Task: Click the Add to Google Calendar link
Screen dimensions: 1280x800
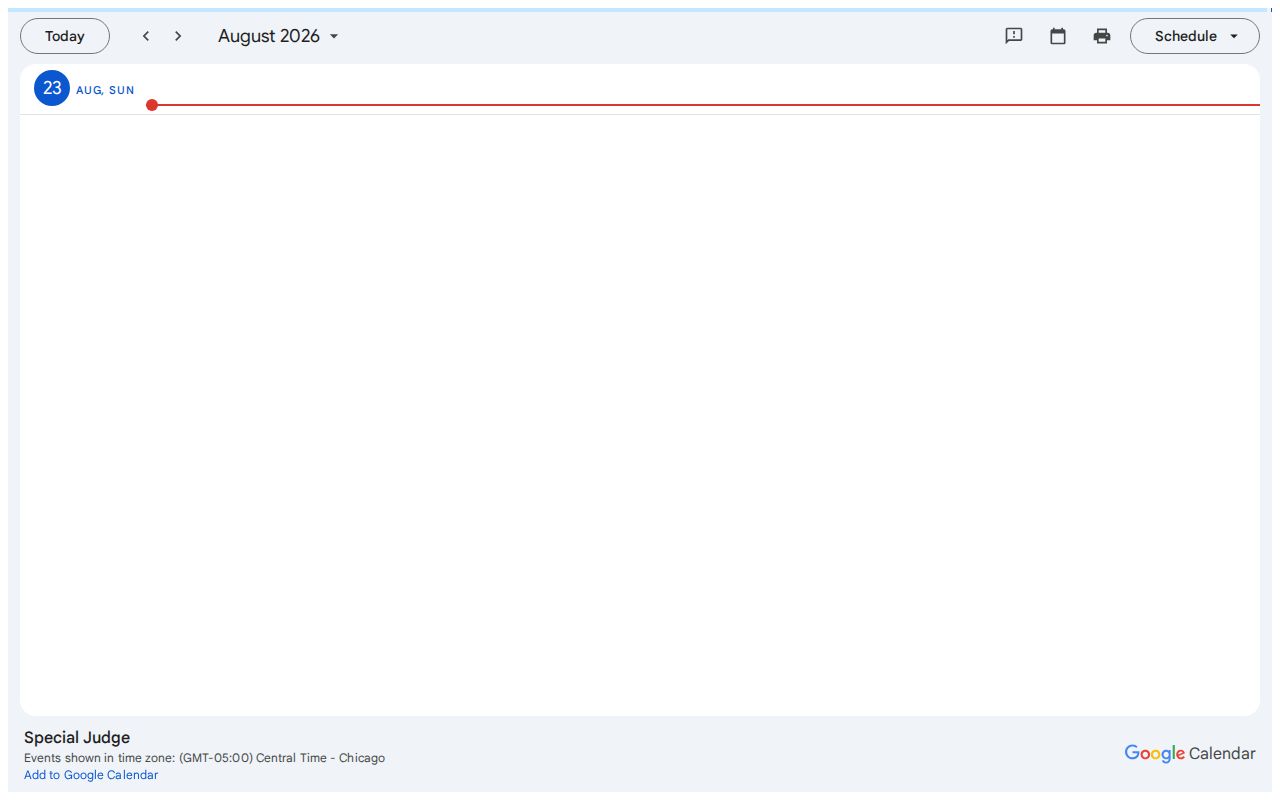Action: point(91,775)
